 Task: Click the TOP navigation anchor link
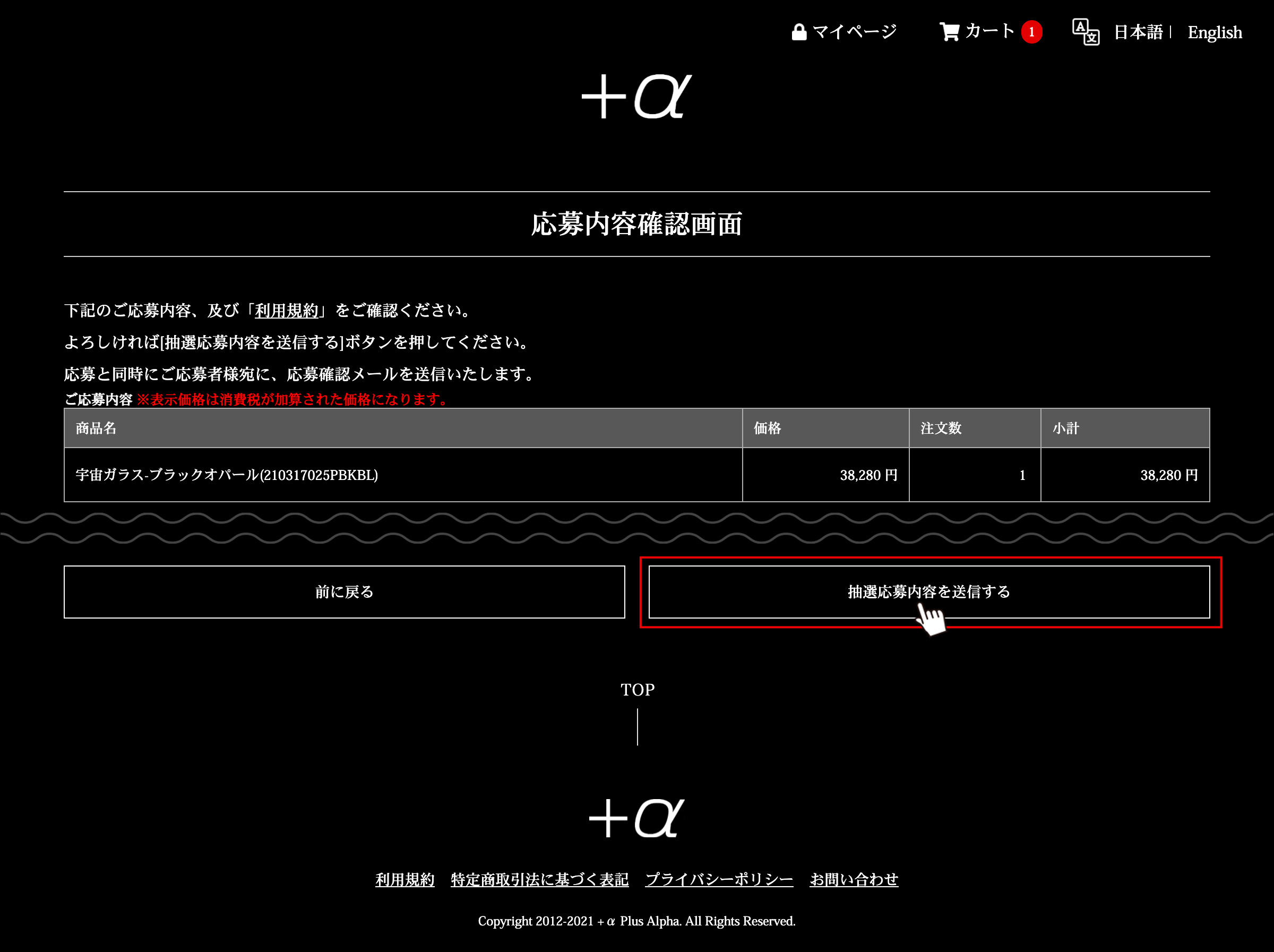pos(636,689)
